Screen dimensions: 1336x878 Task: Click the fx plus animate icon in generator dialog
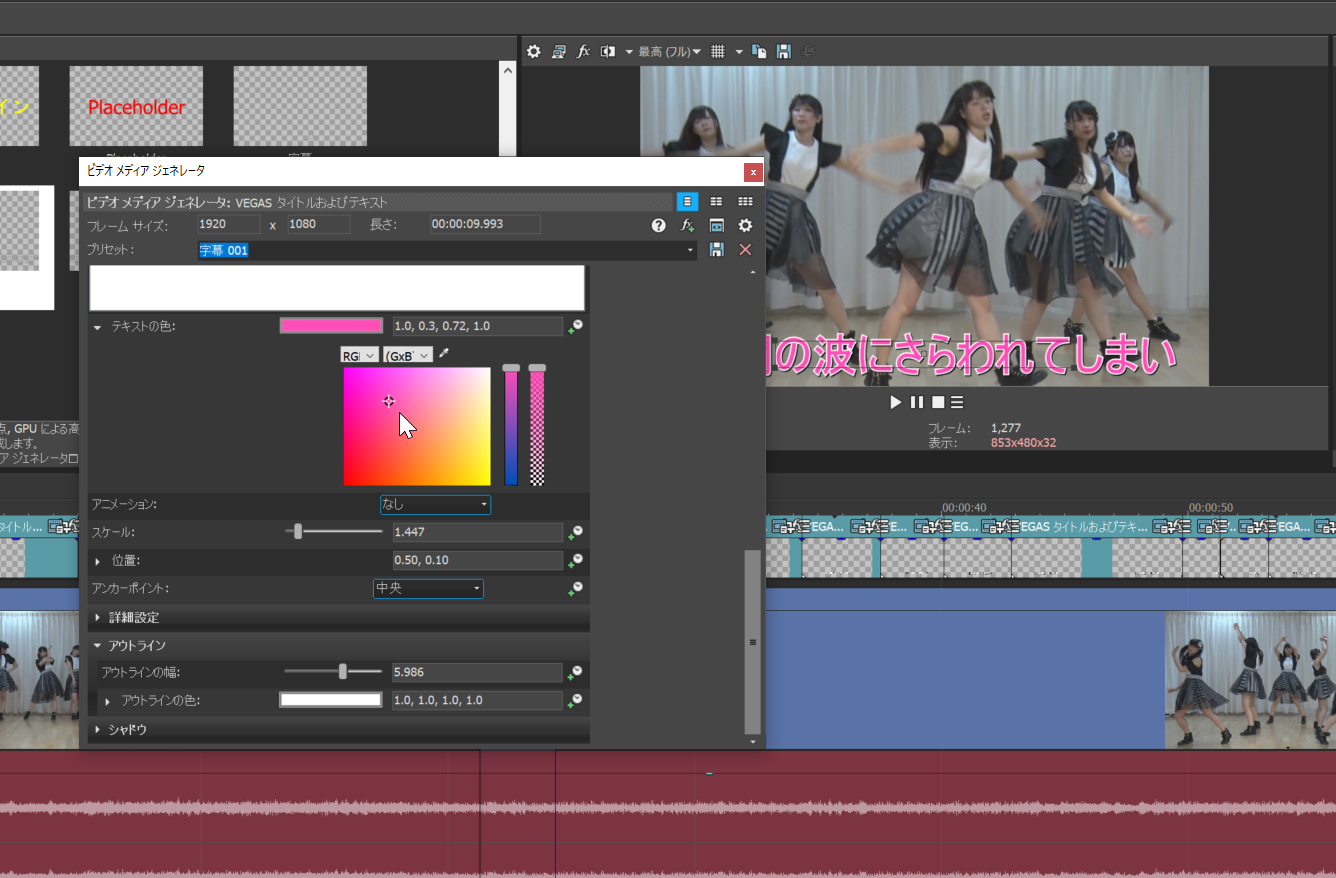point(687,225)
